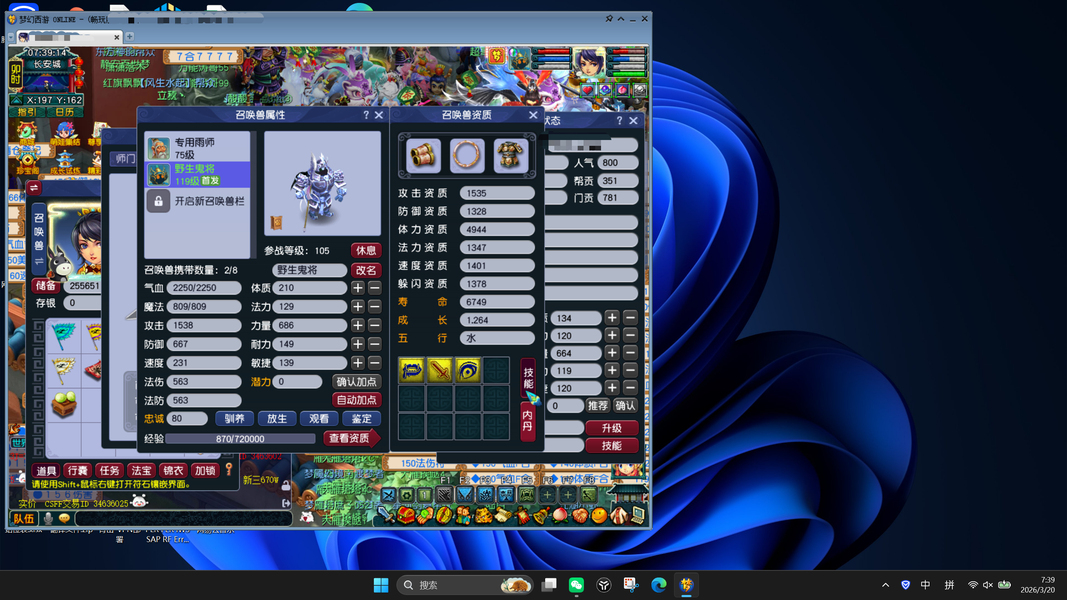Click the Windows taskbar search box
The image size is (1067, 600).
[x=465, y=585]
